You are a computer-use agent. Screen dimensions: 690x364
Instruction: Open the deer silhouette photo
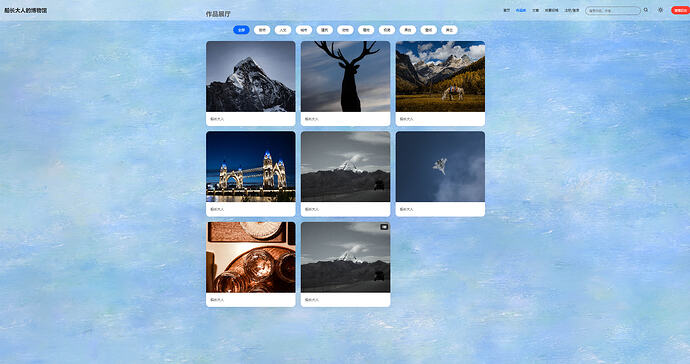pos(345,76)
